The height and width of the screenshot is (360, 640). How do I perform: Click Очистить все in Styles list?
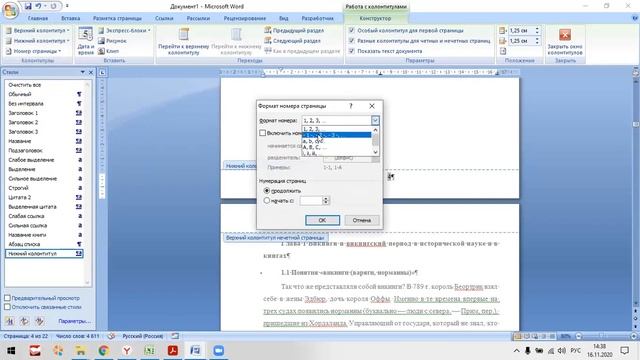click(44, 85)
